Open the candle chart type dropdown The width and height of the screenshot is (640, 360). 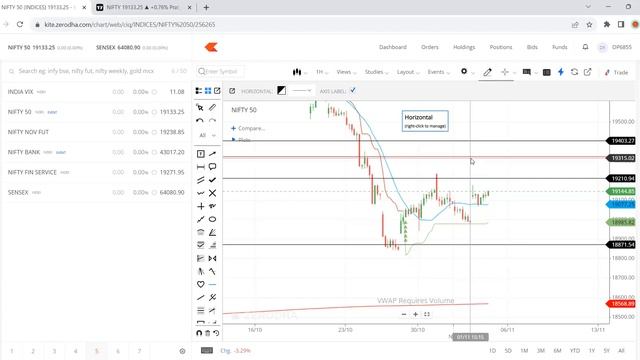point(299,72)
